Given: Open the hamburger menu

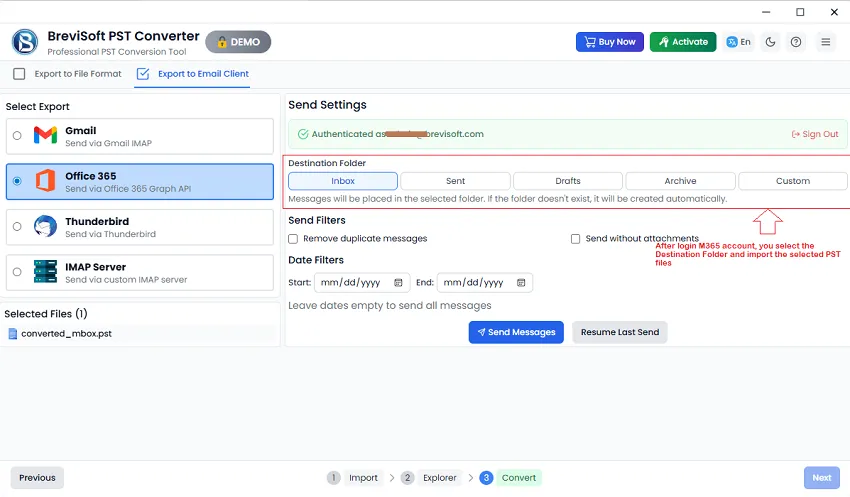Looking at the screenshot, I should coord(826,42).
